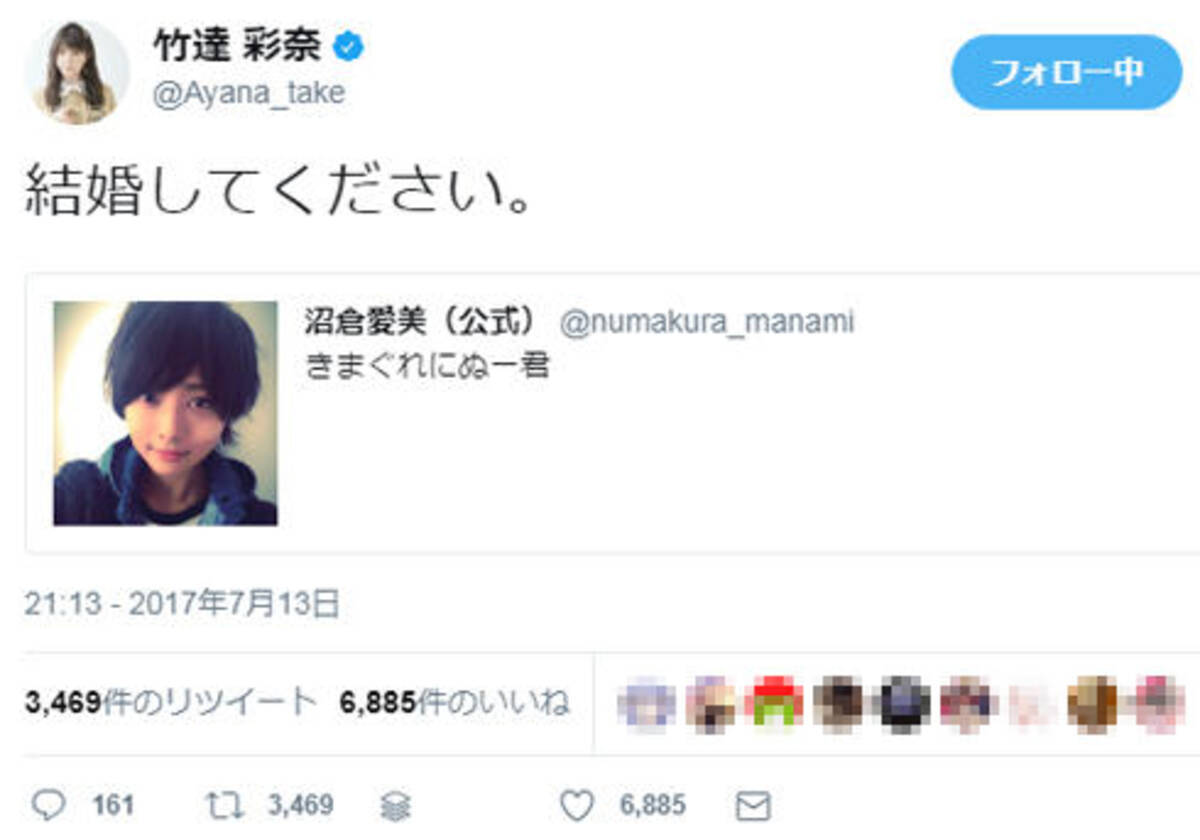Click the timestamp 21:13 - 2017年7月13日
Screen dimensions: 1200x840
pos(182,604)
